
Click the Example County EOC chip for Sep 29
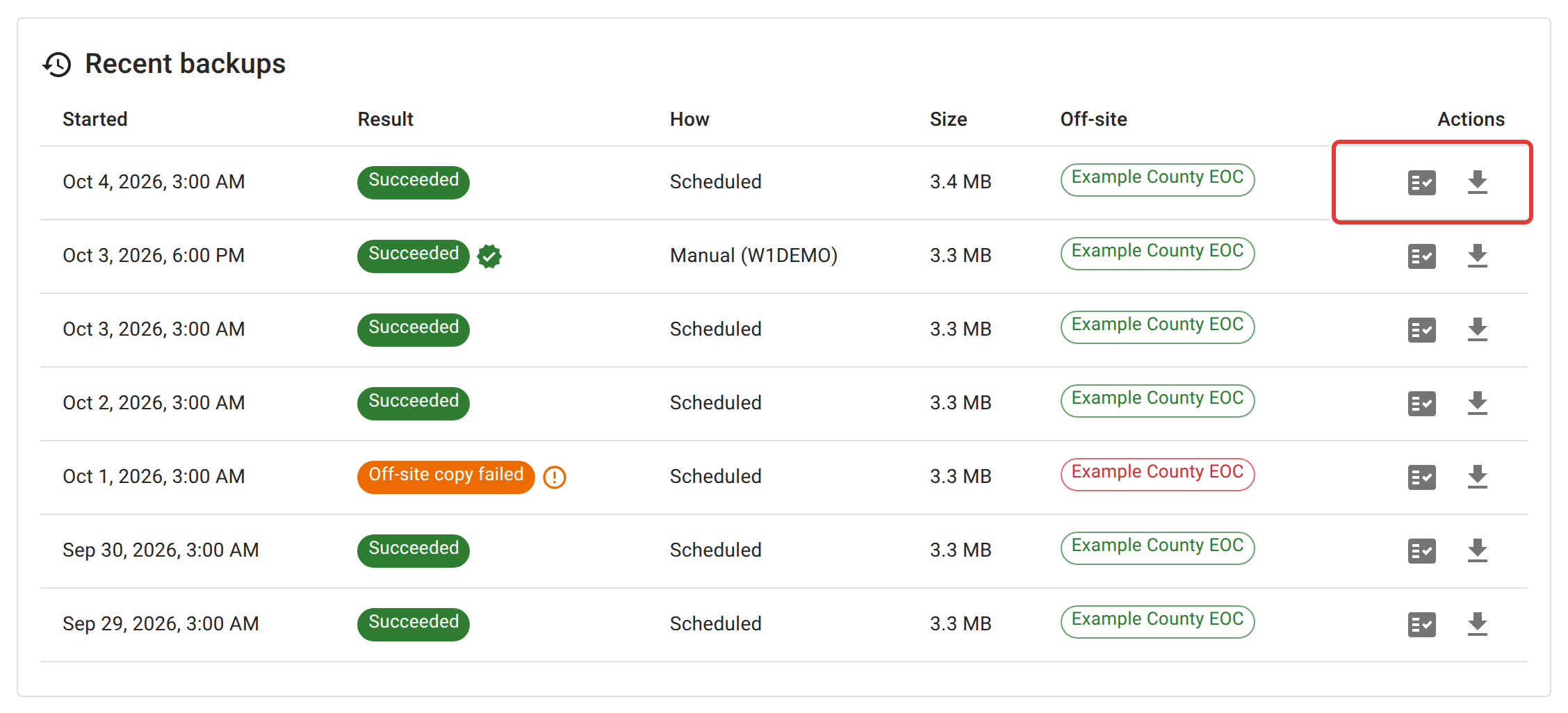click(1157, 621)
